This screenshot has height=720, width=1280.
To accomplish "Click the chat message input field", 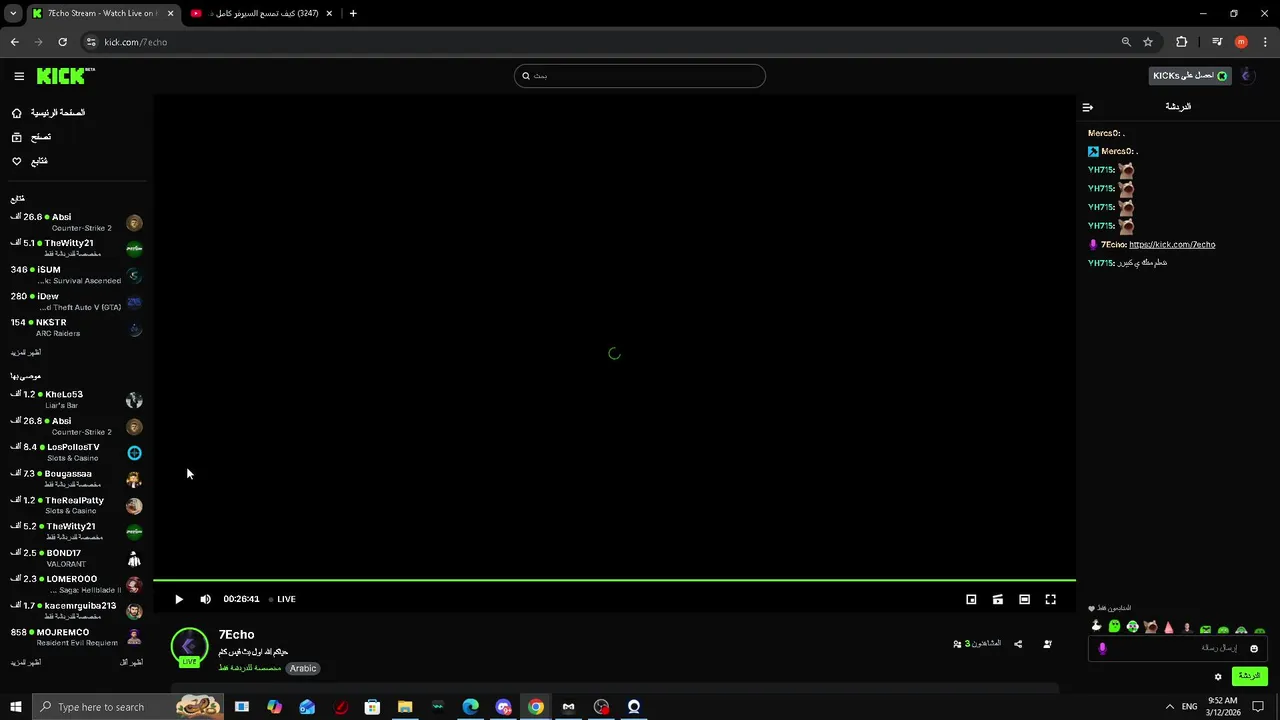I will click(1180, 648).
